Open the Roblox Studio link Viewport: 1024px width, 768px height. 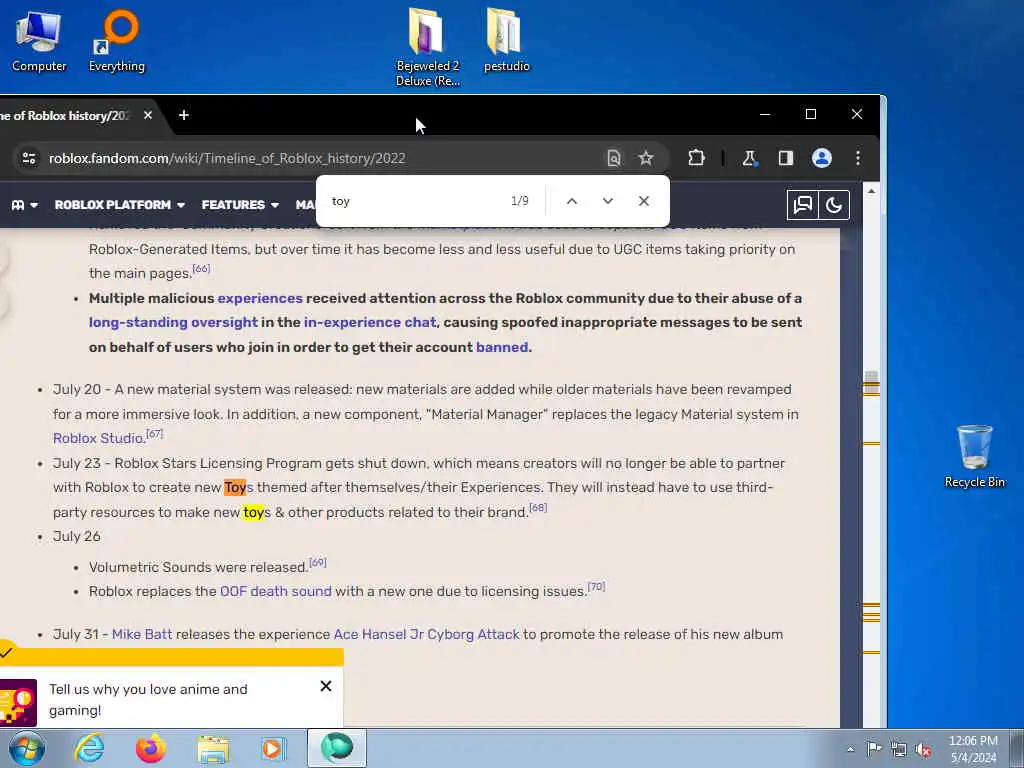(98, 438)
